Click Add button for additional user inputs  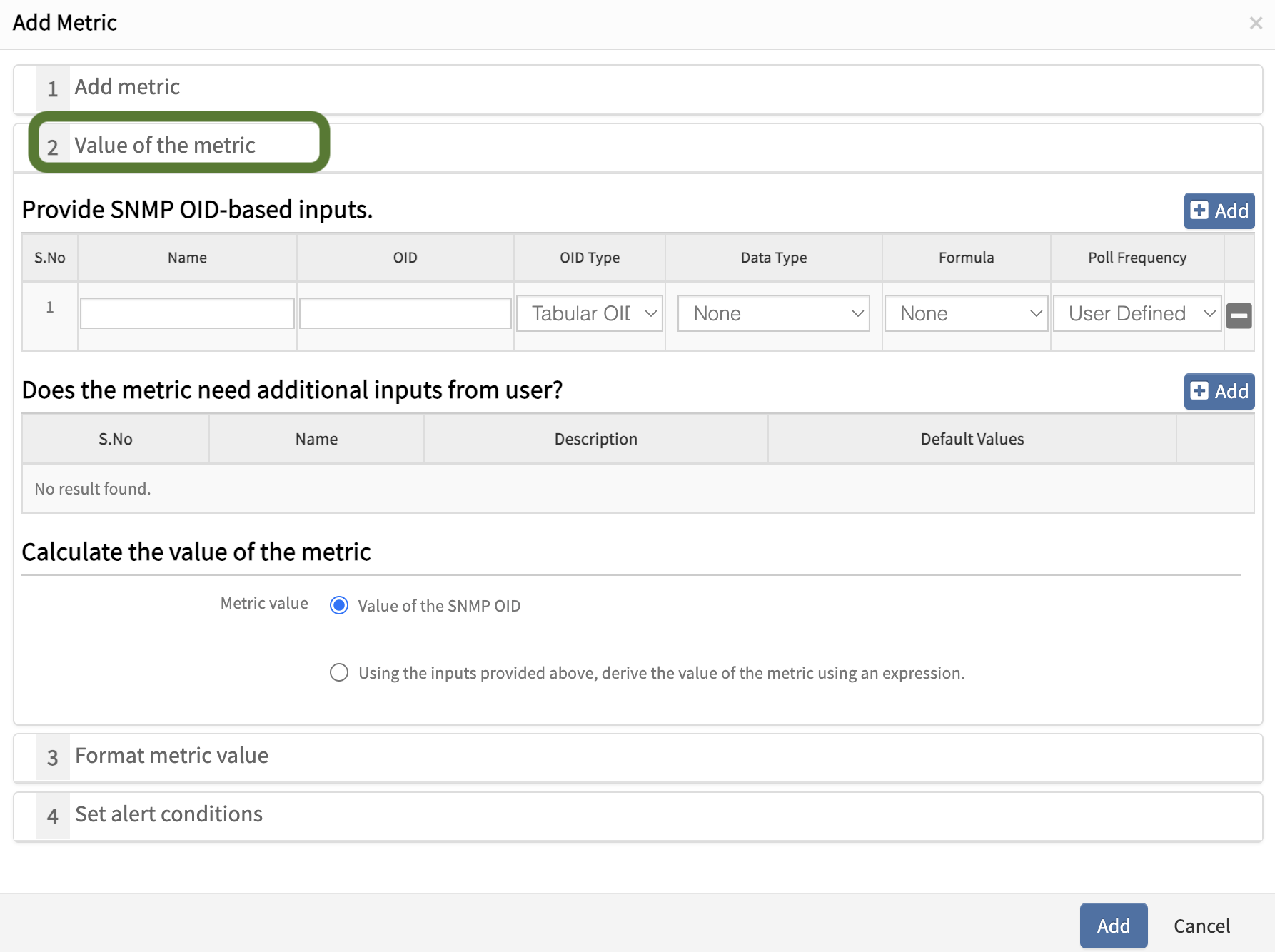click(1219, 392)
